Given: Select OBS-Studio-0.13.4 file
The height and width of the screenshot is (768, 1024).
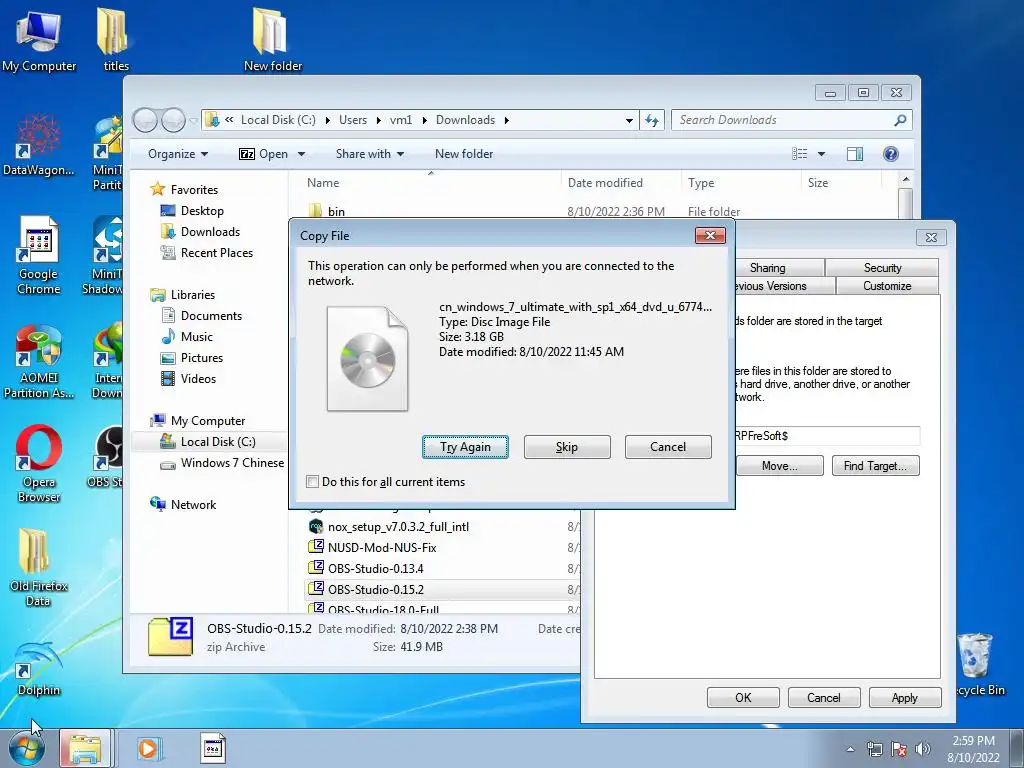Looking at the screenshot, I should (x=376, y=569).
